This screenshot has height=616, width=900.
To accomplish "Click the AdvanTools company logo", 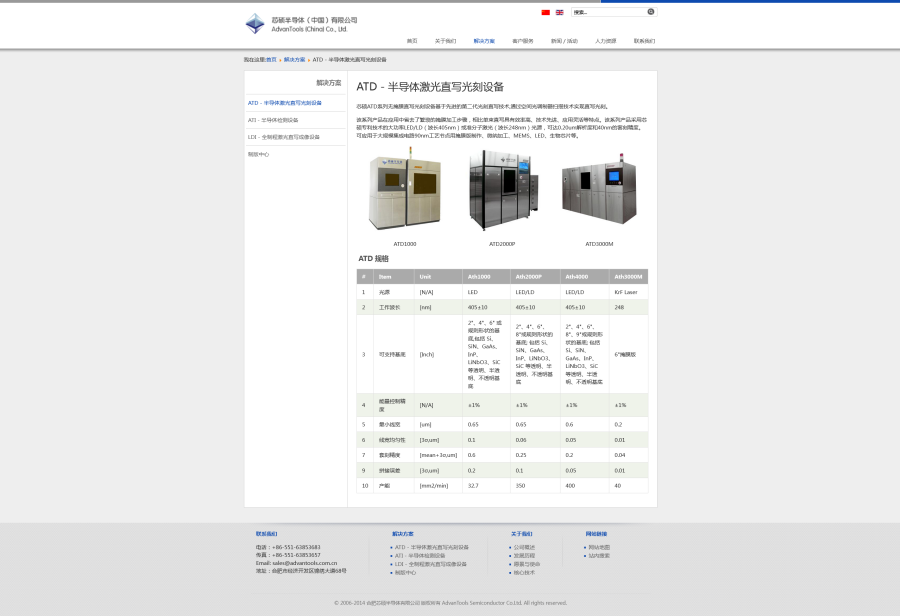I will (x=300, y=23).
